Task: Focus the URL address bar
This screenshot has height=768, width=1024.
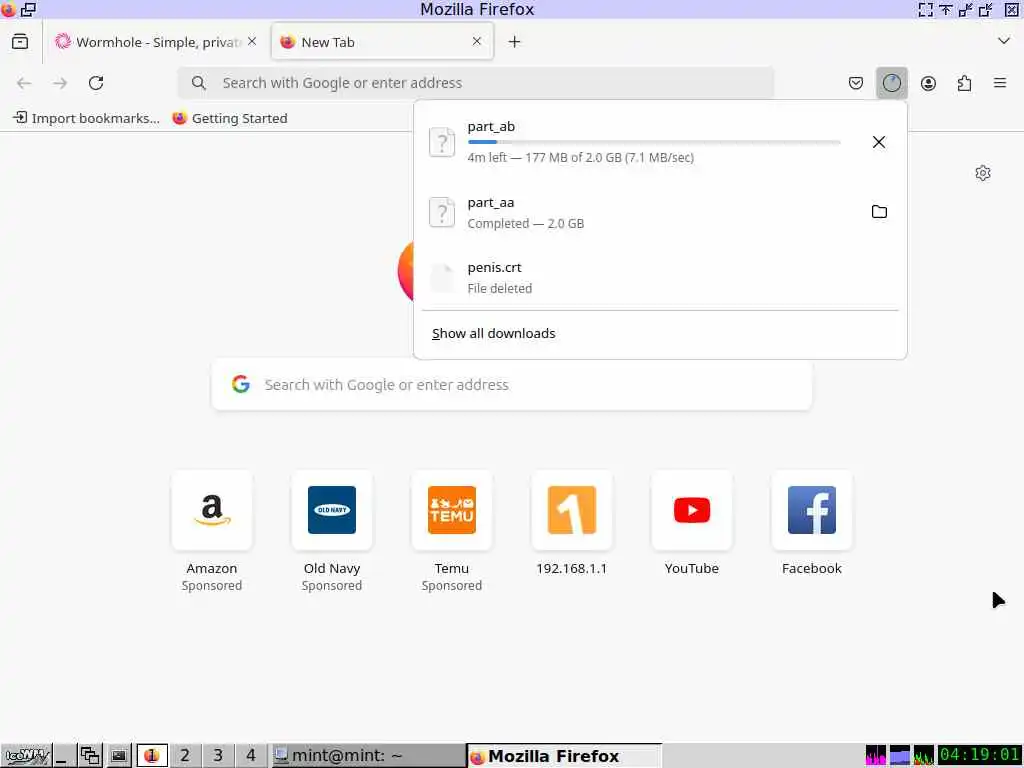Action: 477,83
